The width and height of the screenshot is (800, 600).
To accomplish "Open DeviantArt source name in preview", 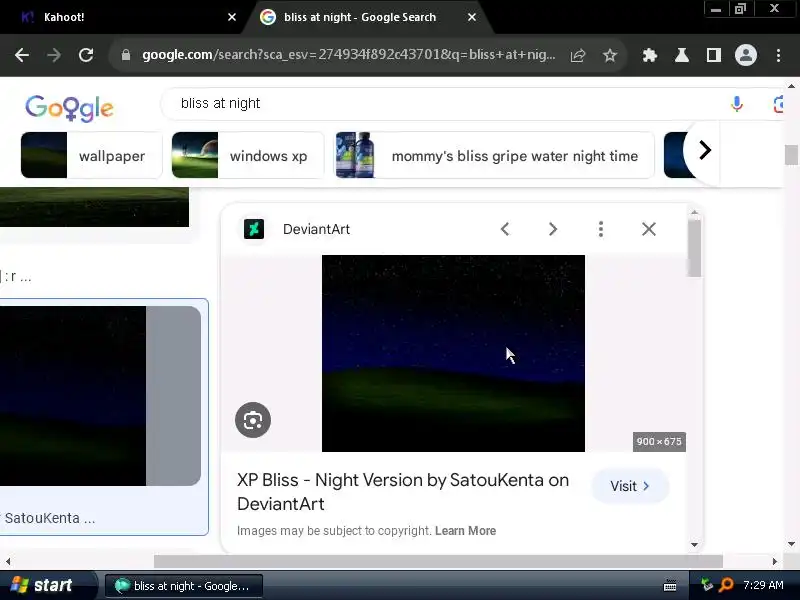I will (x=316, y=229).
